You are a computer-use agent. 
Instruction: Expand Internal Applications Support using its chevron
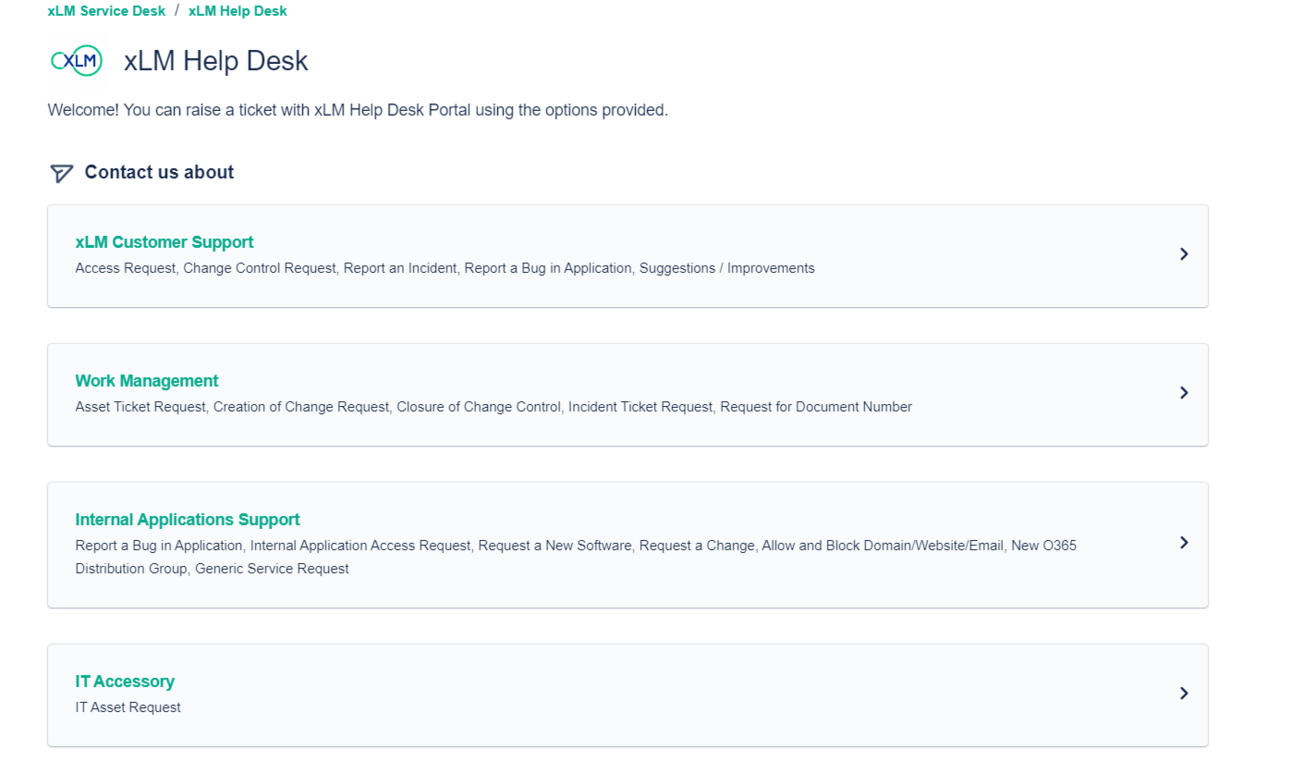(1184, 542)
